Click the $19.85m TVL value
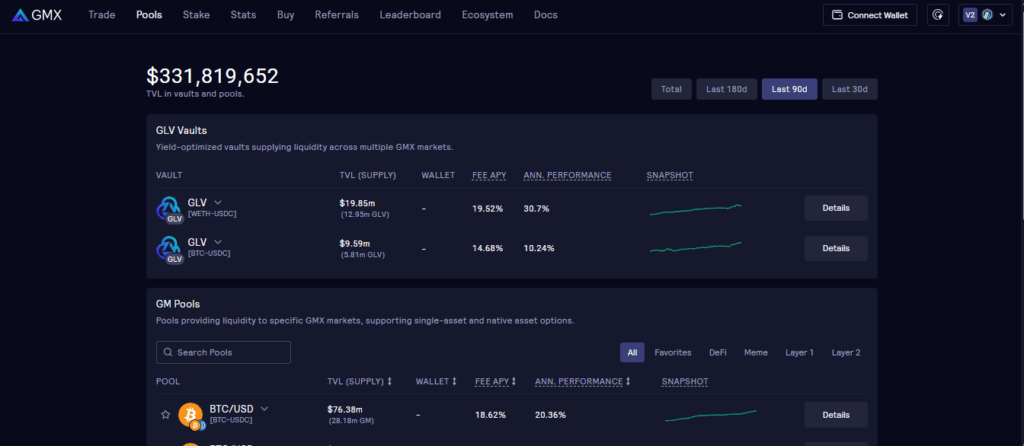 [356, 203]
